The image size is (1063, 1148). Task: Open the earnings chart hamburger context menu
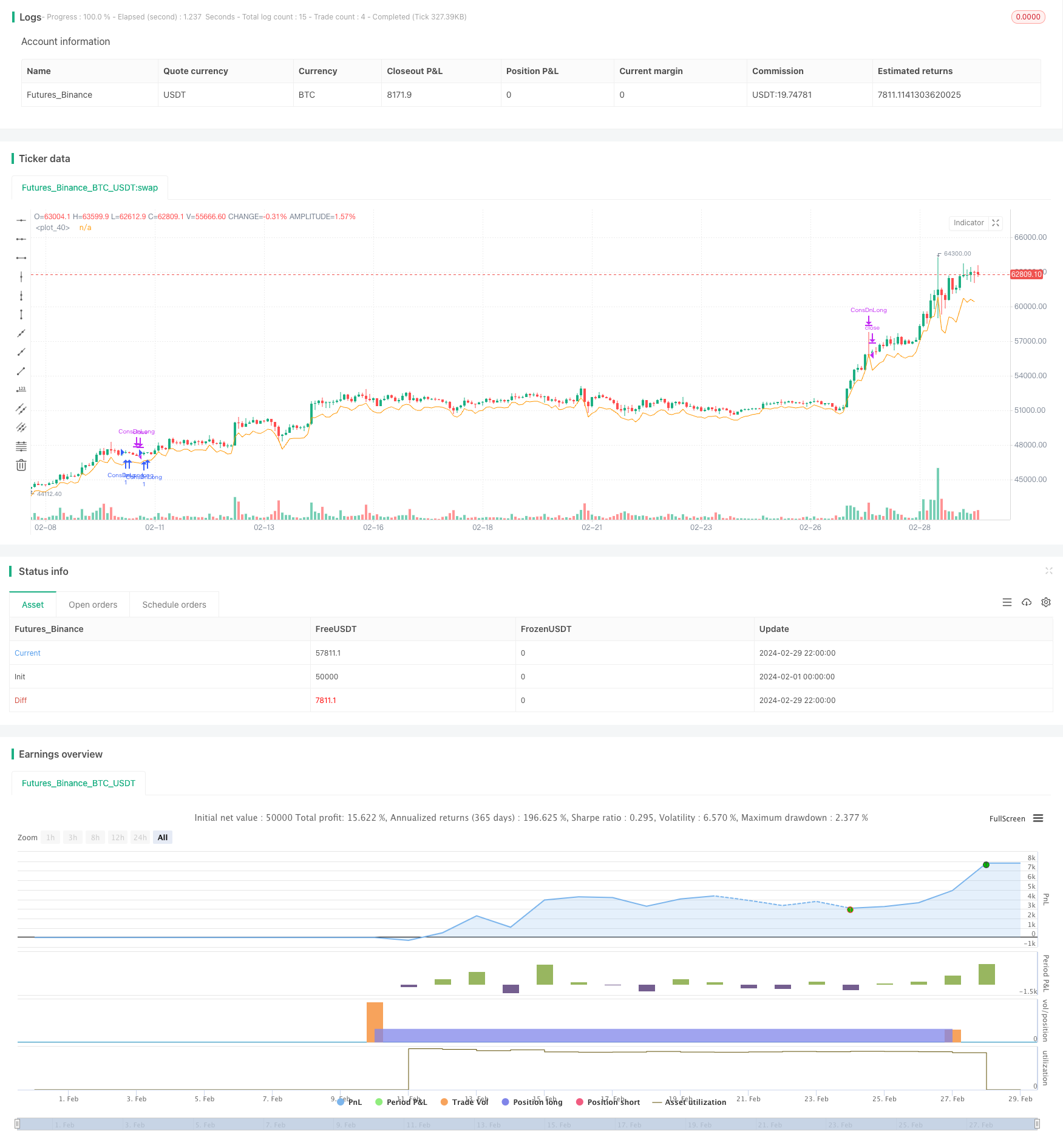coord(1038,818)
